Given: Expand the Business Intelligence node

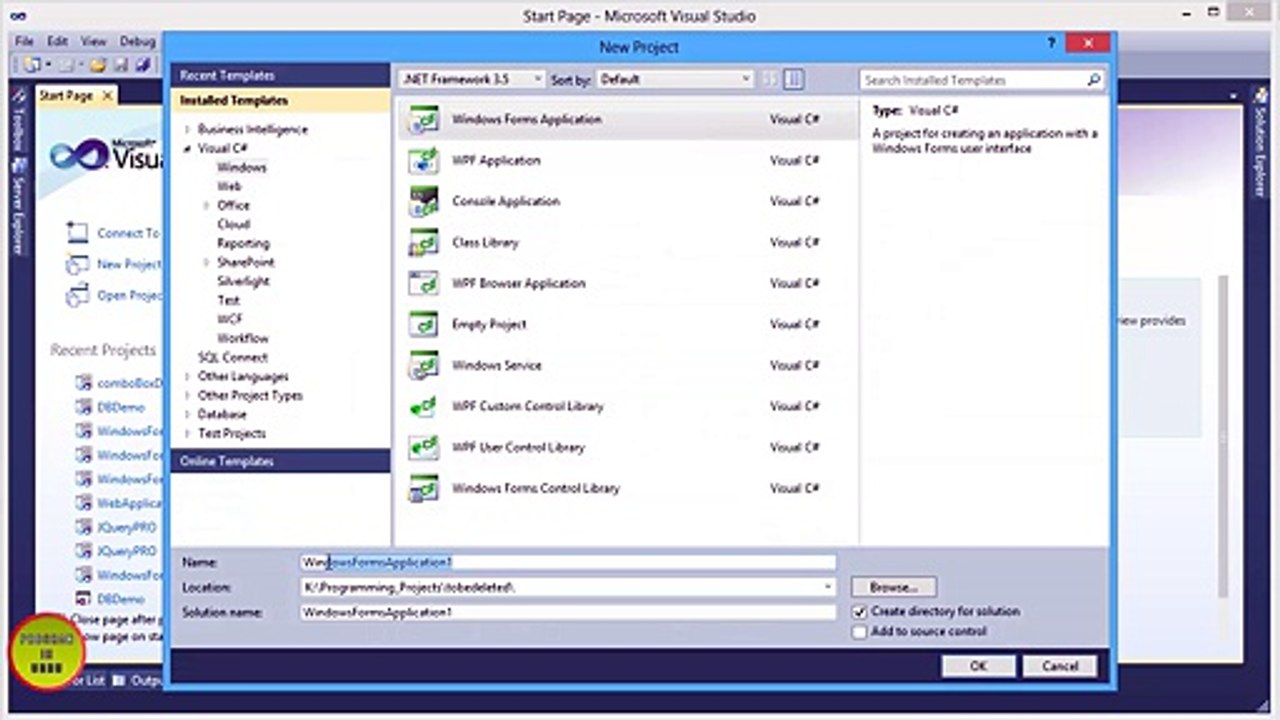Looking at the screenshot, I should tap(187, 130).
